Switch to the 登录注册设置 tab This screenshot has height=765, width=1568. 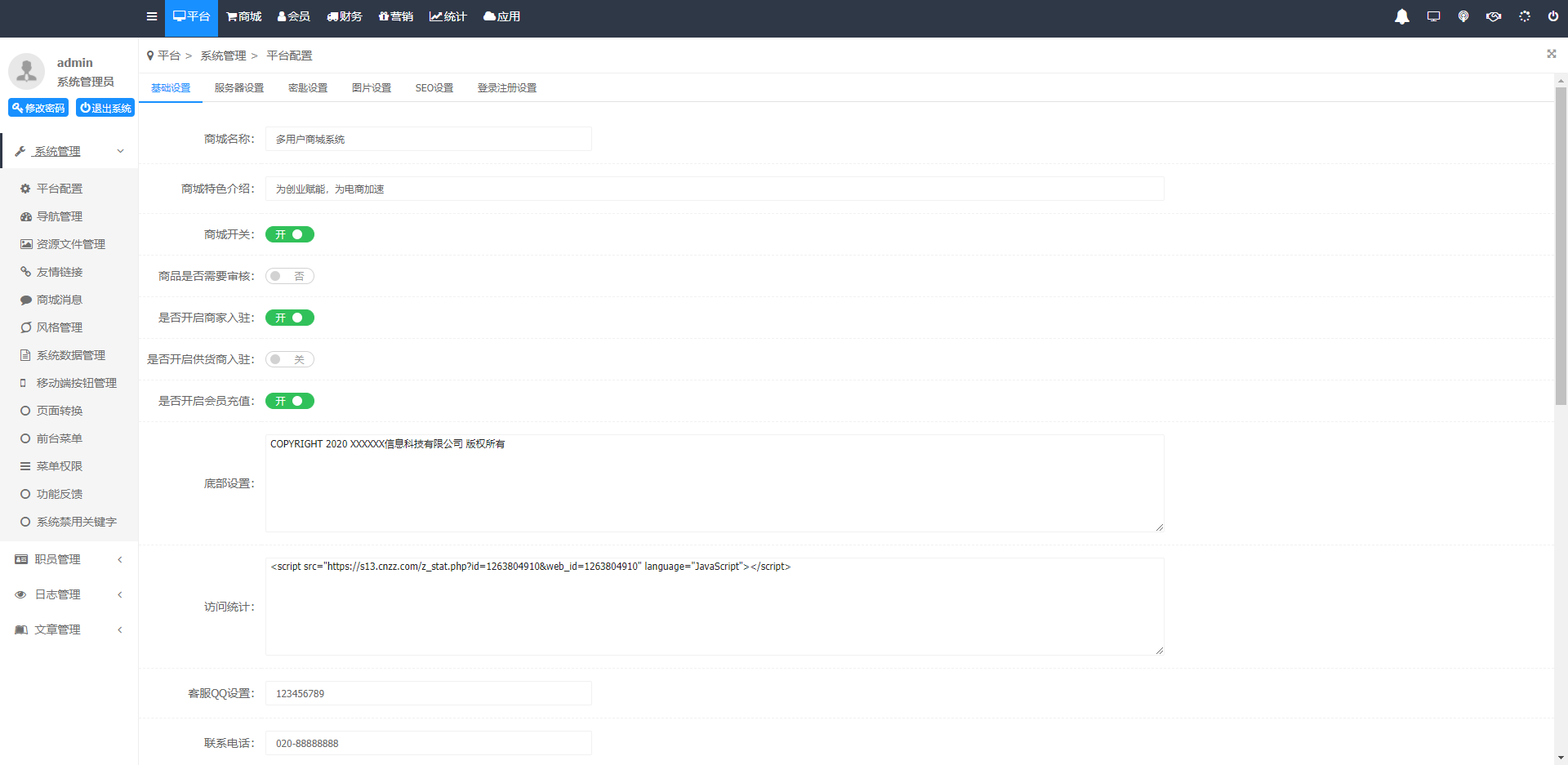coord(507,88)
